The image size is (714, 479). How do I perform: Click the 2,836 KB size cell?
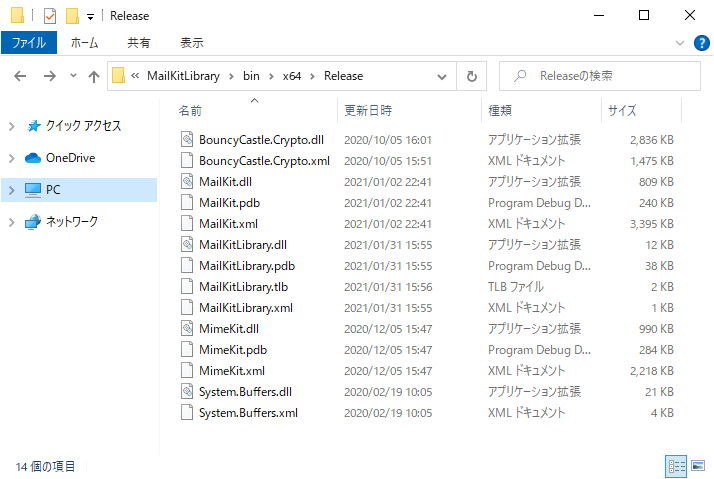[x=651, y=140]
